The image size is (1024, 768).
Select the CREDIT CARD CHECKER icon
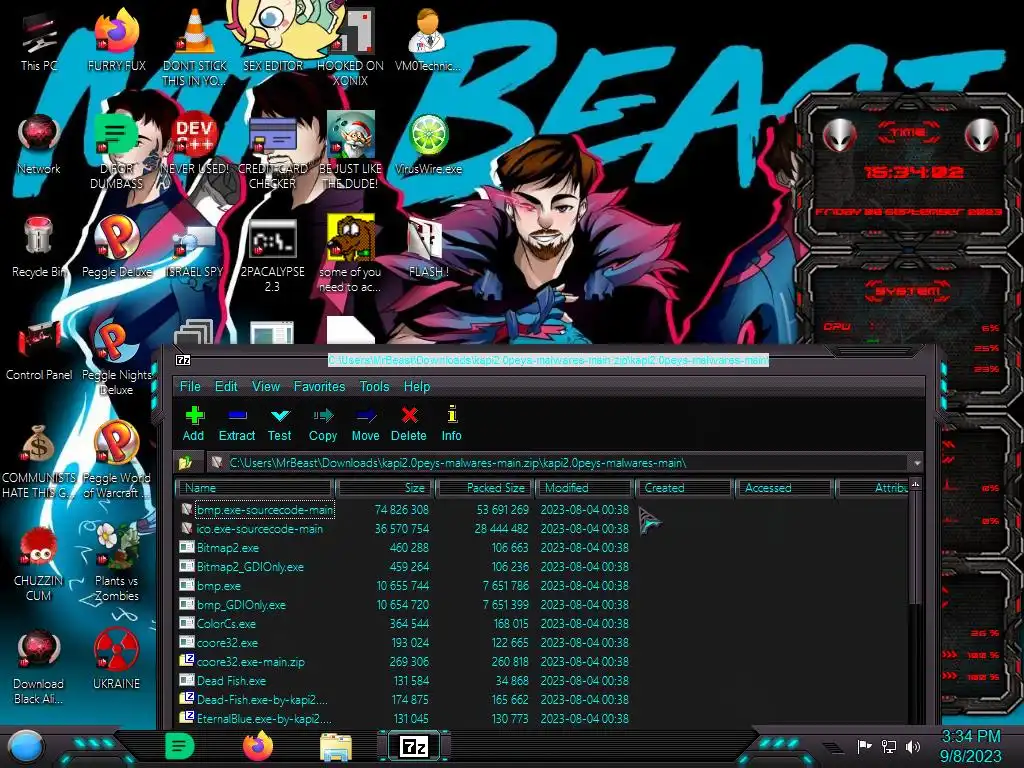coord(273,152)
